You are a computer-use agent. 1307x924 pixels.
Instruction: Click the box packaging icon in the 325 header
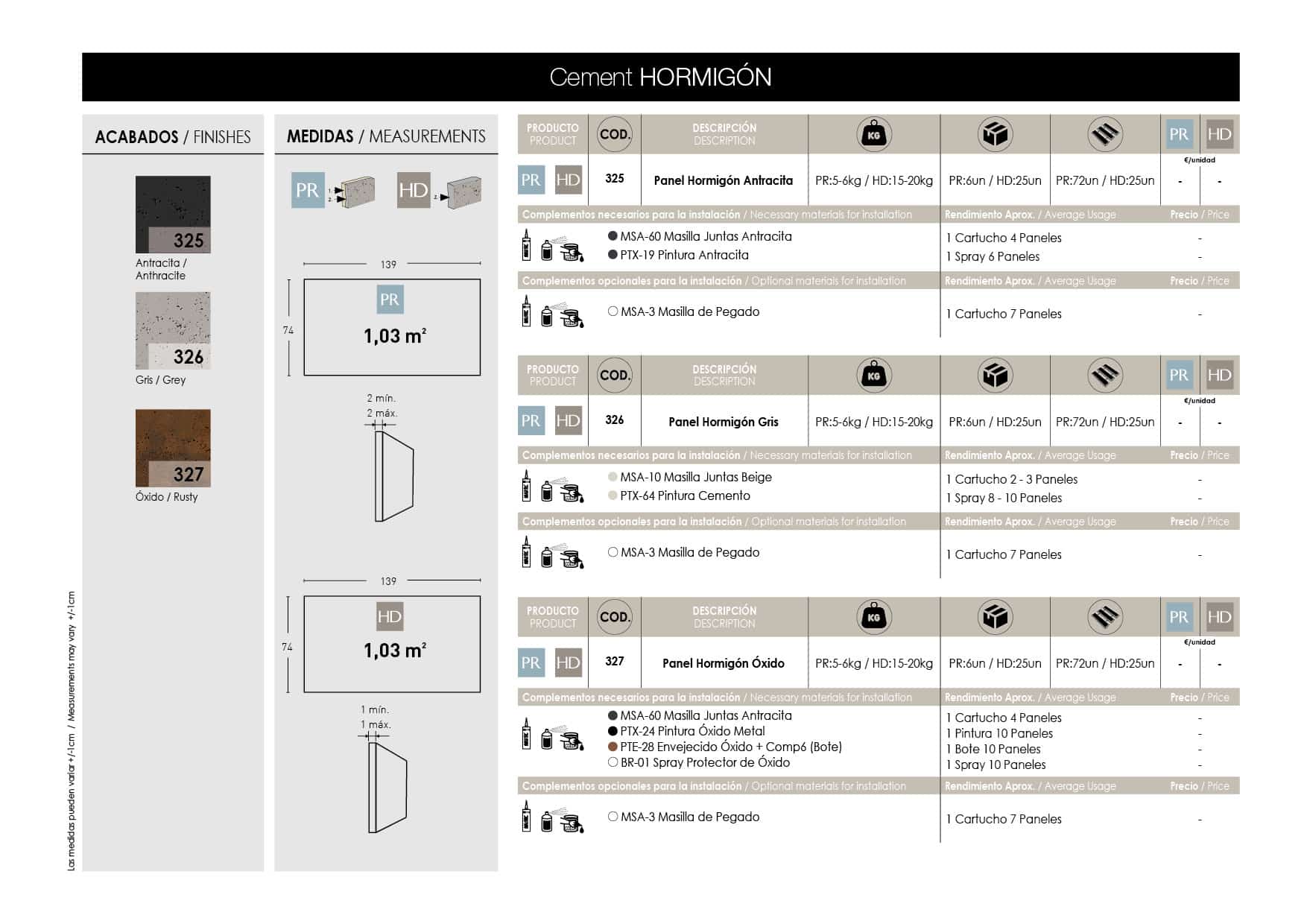pyautogui.click(x=995, y=135)
